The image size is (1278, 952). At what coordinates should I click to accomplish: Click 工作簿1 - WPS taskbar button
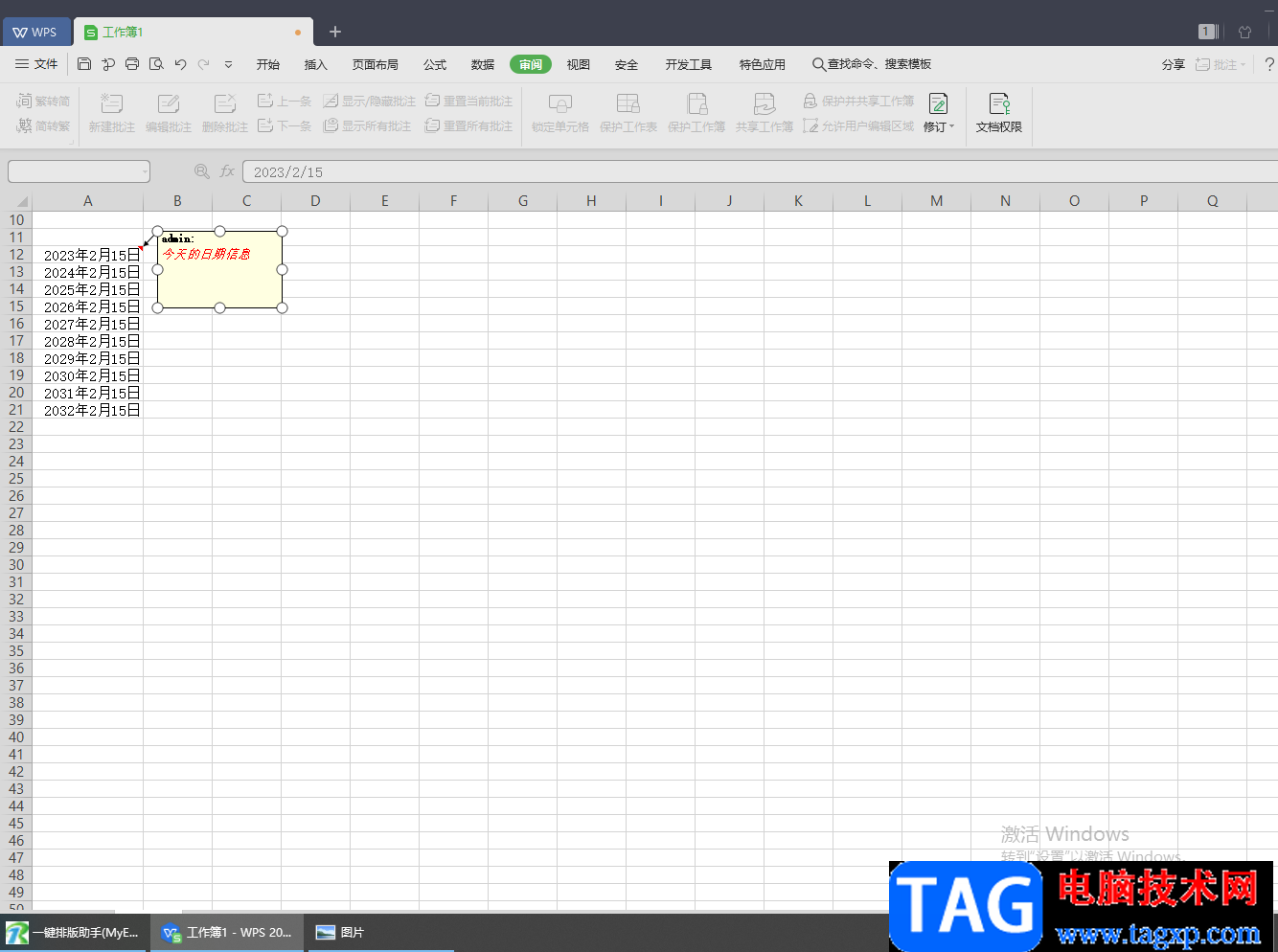pos(227,932)
